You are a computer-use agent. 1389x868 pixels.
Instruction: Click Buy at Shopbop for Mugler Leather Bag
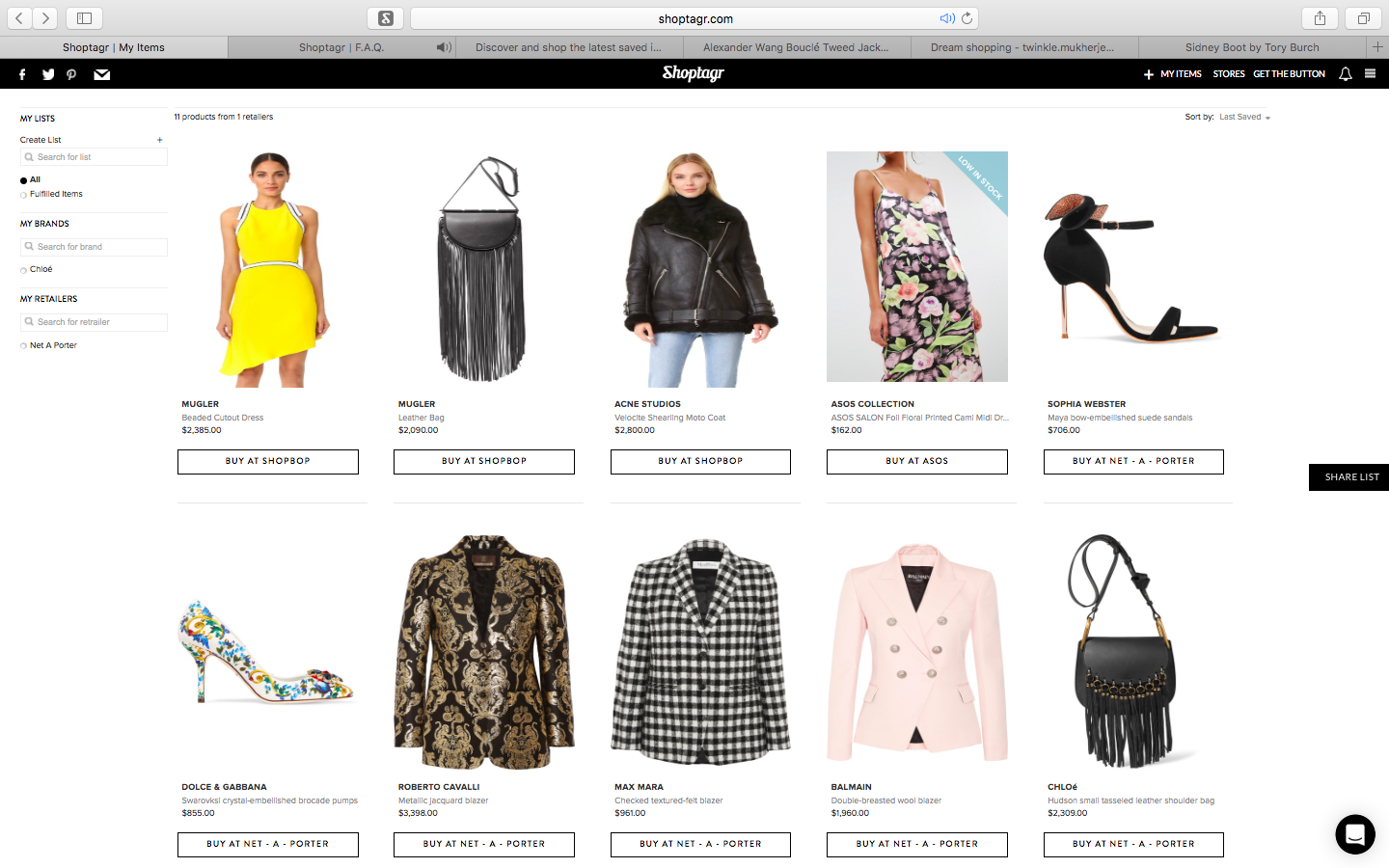tap(484, 462)
